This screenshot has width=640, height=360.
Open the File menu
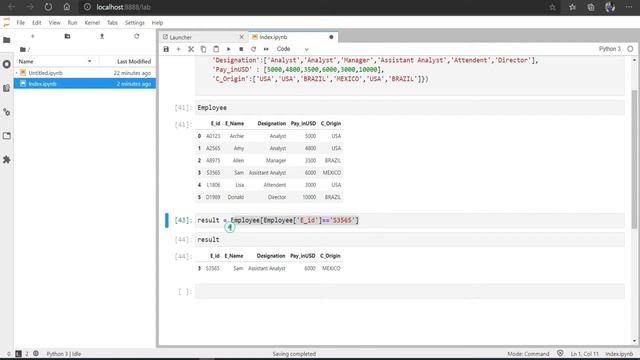coord(21,23)
